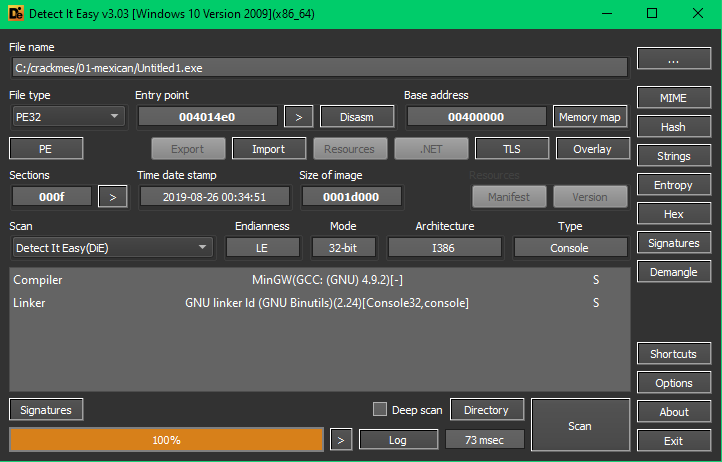Open the Import table
This screenshot has height=462, width=722.
coord(268,148)
